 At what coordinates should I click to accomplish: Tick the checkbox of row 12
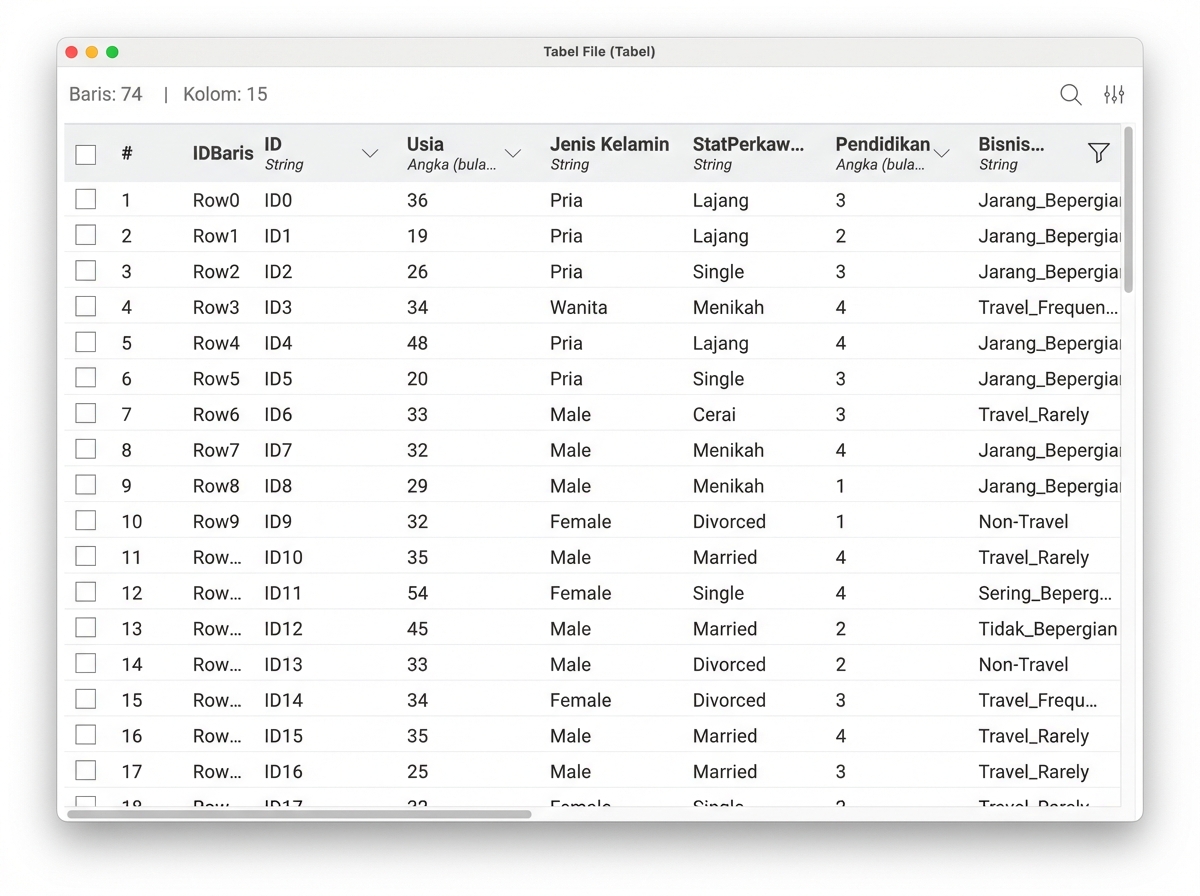pos(86,592)
